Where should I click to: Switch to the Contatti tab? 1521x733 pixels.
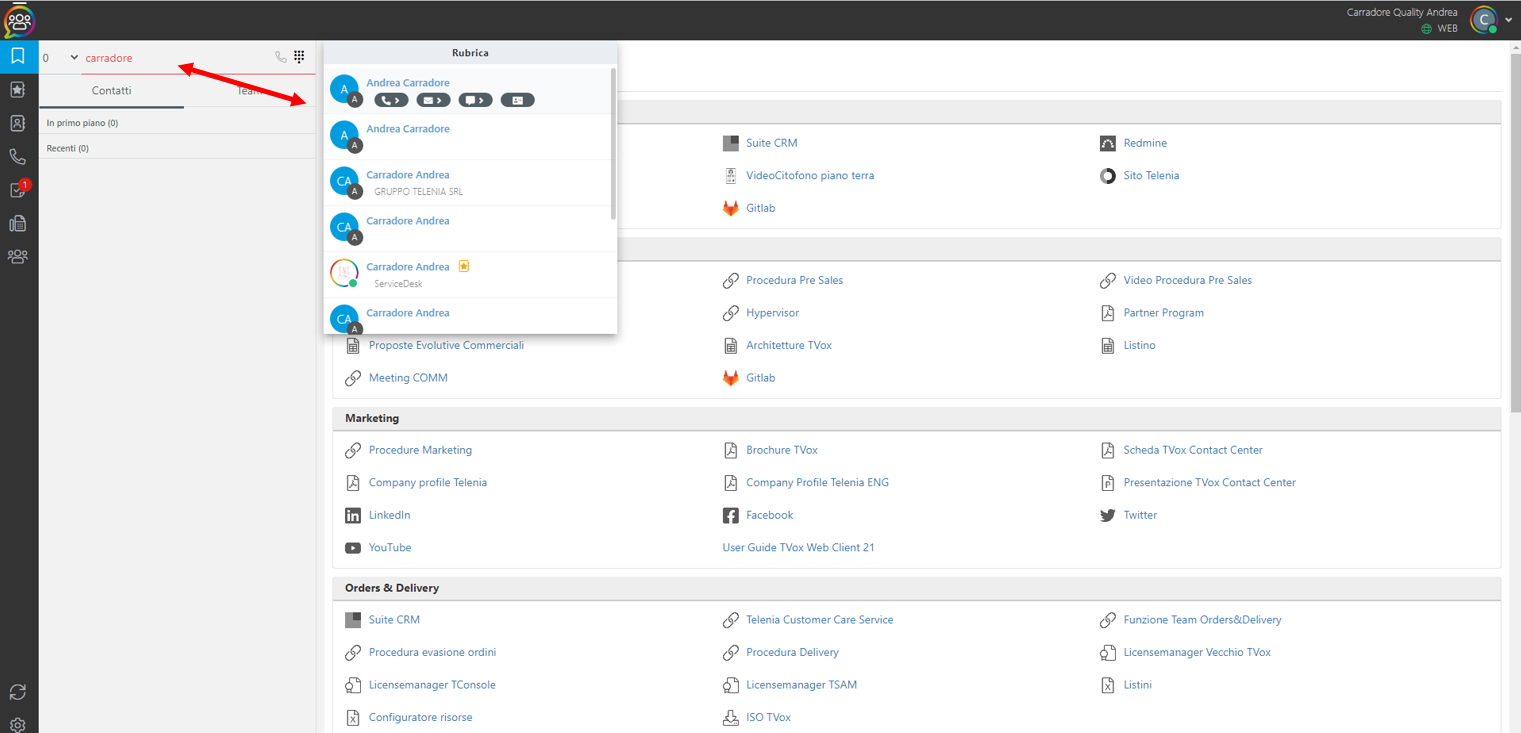coord(111,90)
